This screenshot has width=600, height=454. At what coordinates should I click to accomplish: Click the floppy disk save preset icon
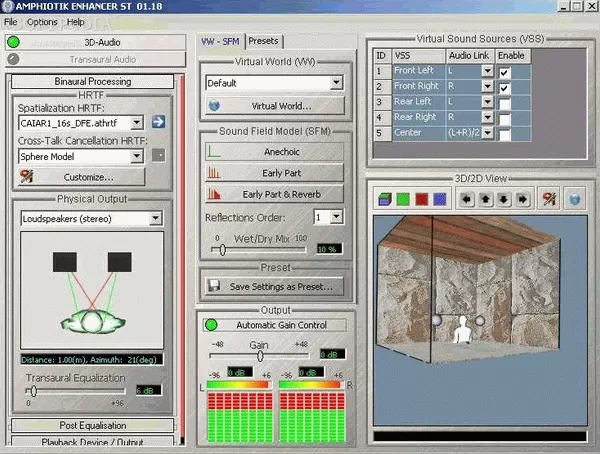[214, 286]
